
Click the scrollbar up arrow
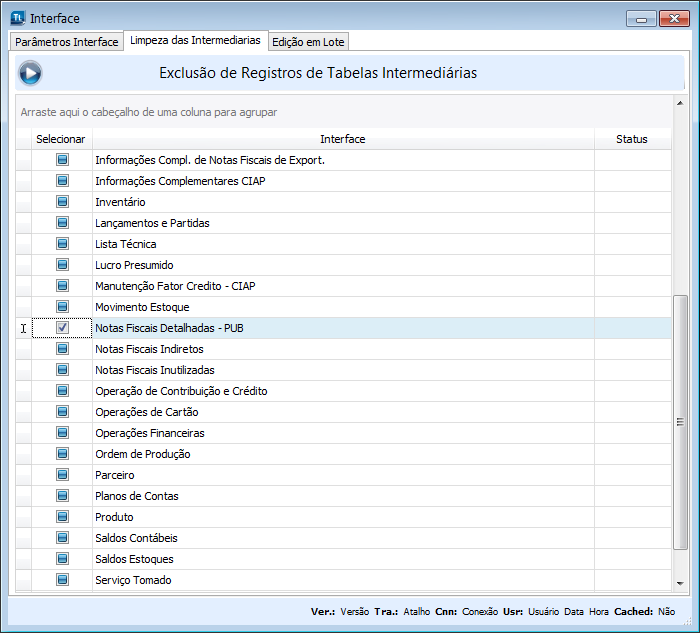click(680, 103)
